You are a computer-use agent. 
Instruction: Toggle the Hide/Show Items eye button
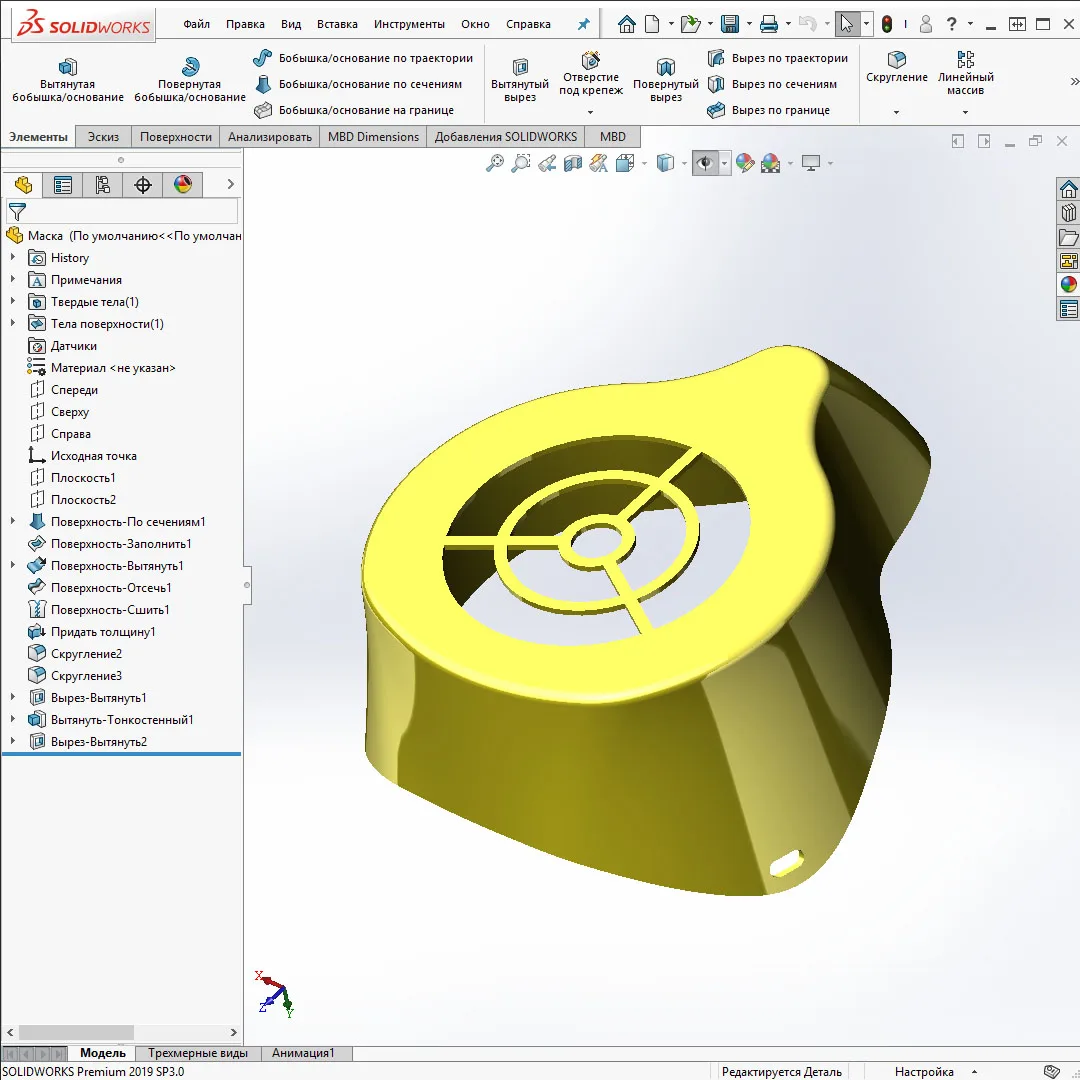pyautogui.click(x=706, y=163)
